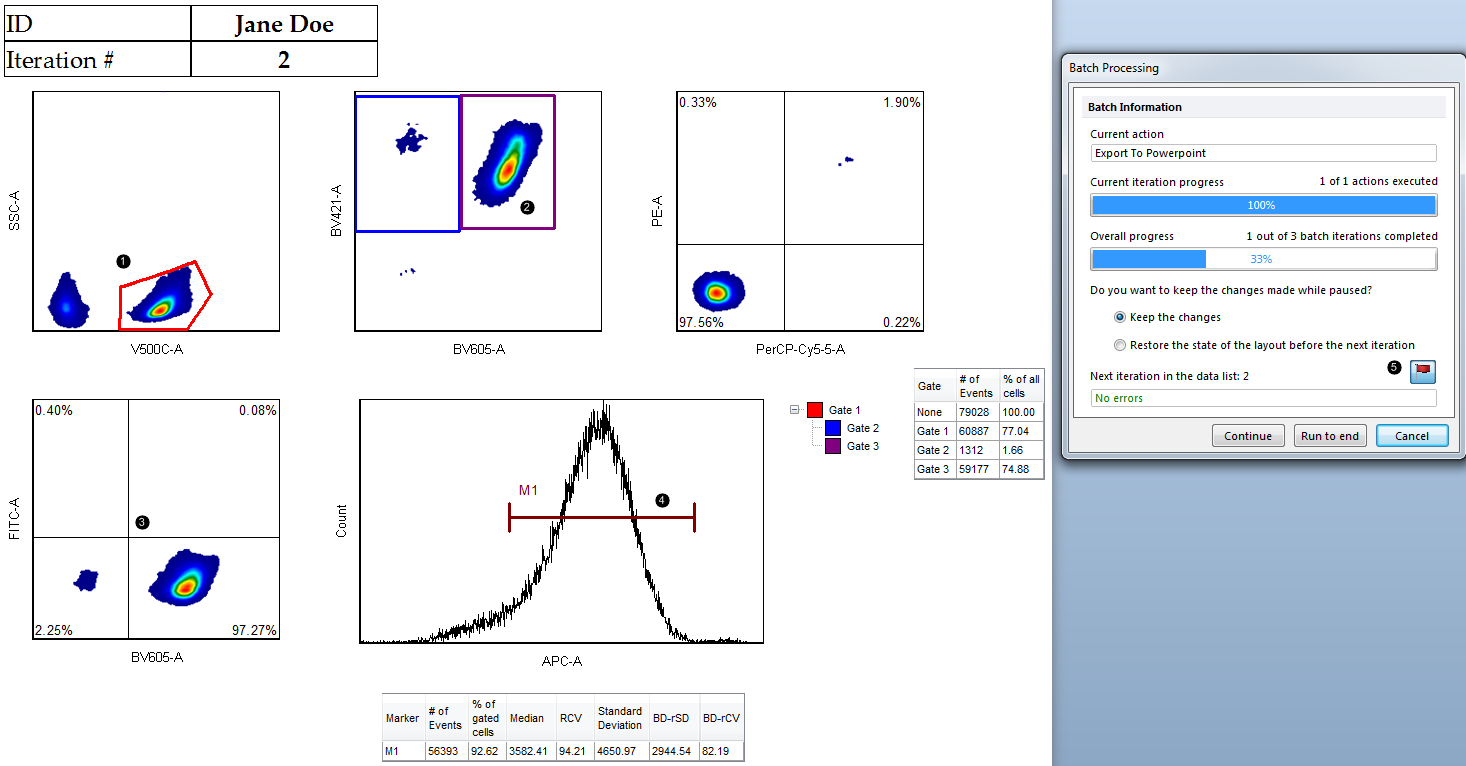Click the black numbered marker 2
Screen dimensions: 1466x766
pos(527,207)
